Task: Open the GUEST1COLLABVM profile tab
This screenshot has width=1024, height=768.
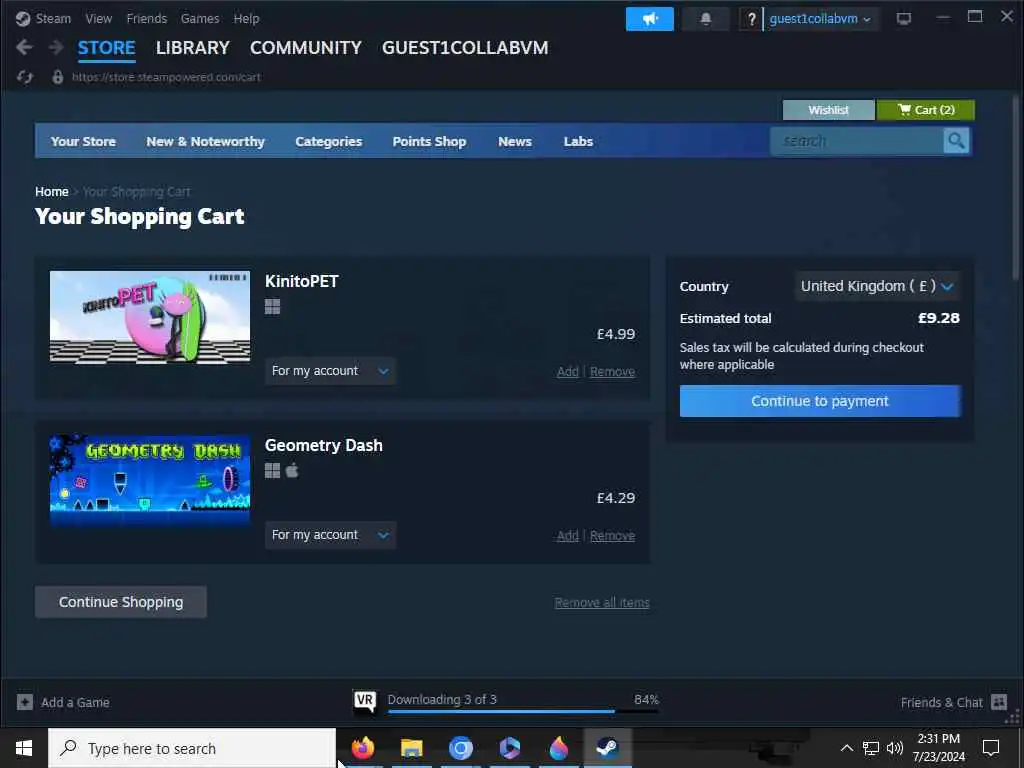Action: pos(465,48)
